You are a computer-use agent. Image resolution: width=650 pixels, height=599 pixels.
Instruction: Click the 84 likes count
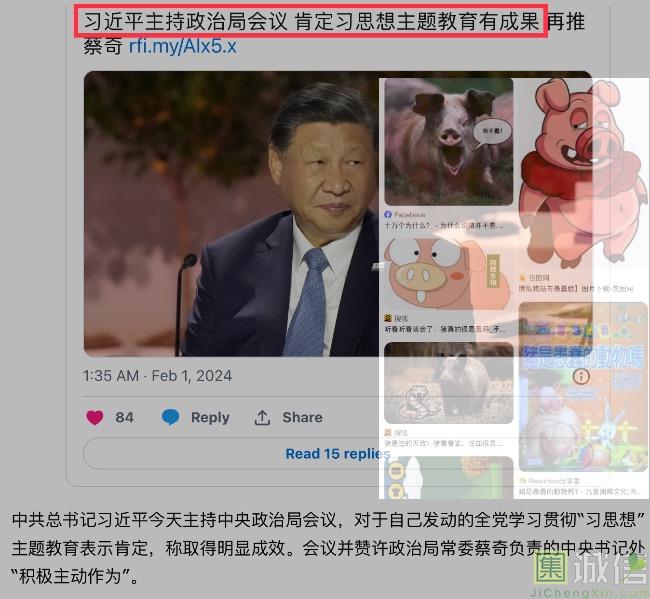pyautogui.click(x=124, y=417)
